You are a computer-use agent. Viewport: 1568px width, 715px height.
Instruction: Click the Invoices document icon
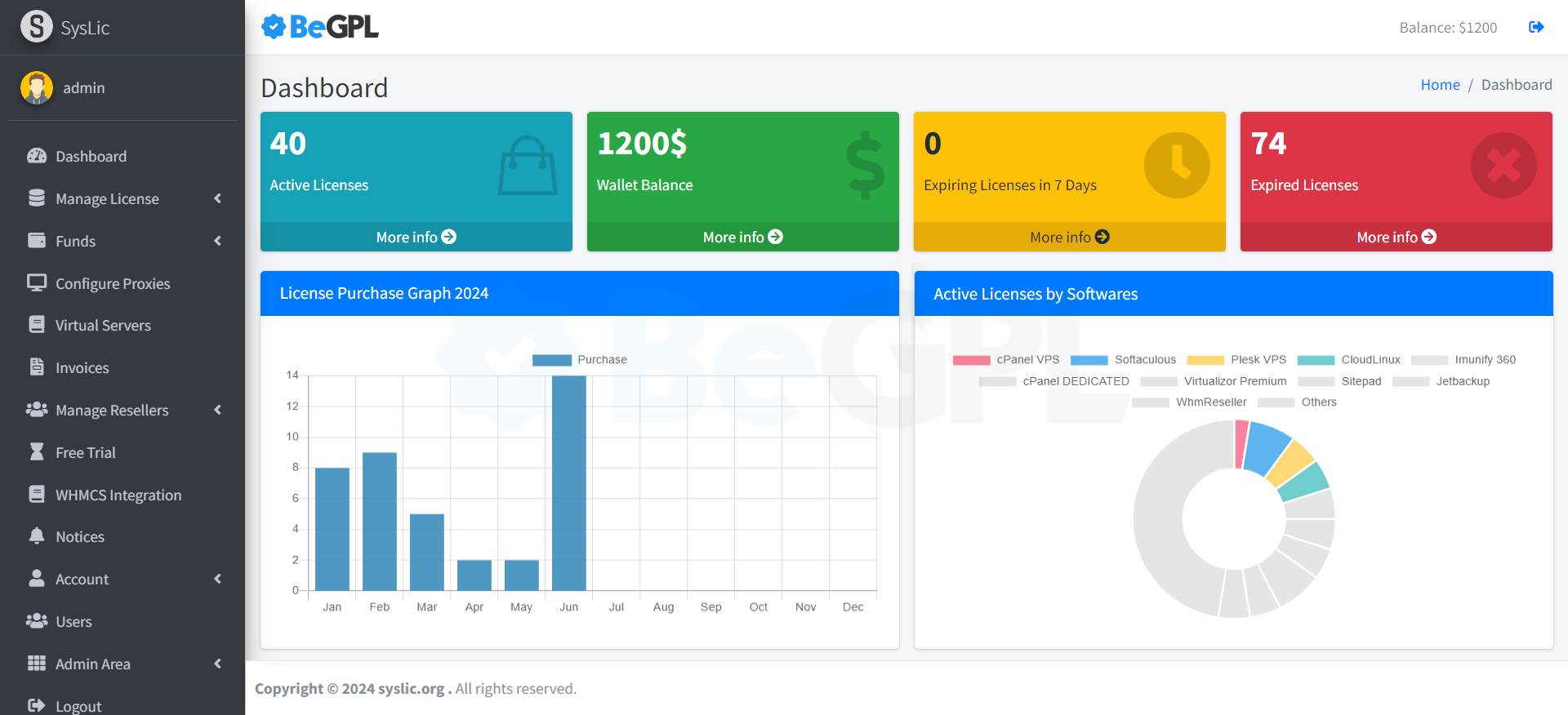click(x=37, y=367)
